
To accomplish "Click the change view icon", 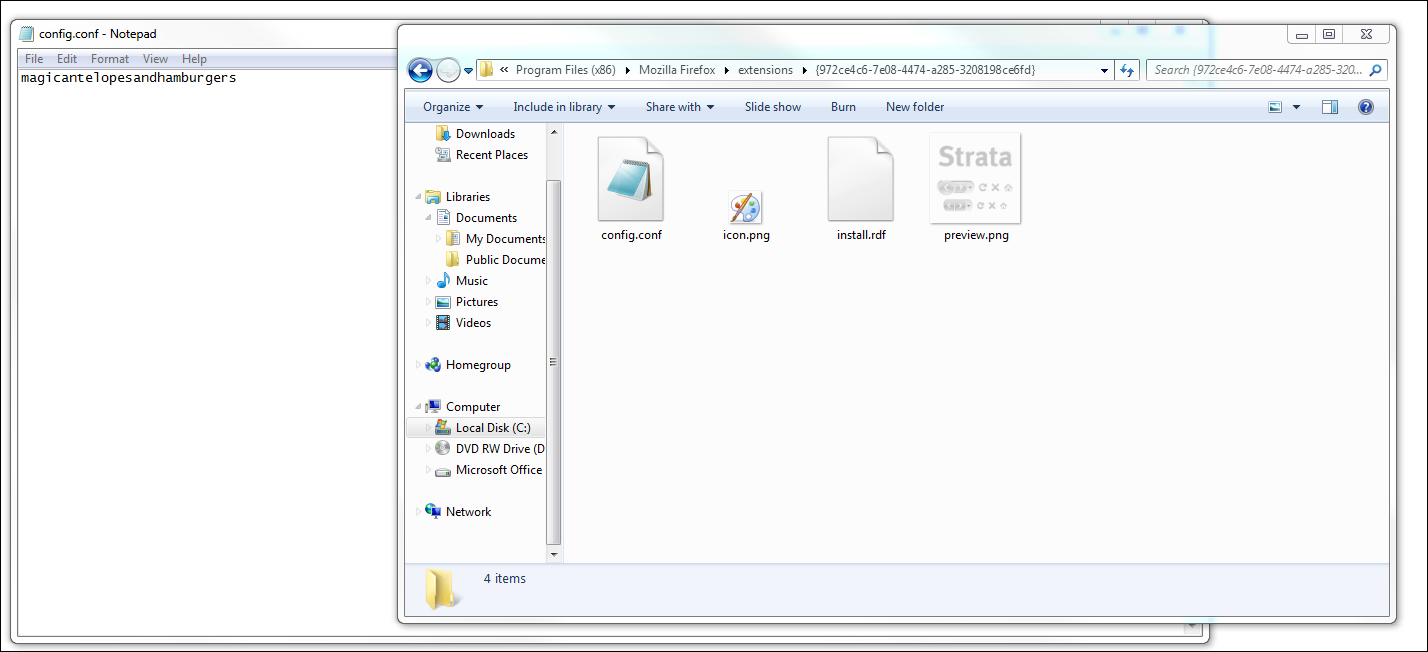I will coord(1275,107).
